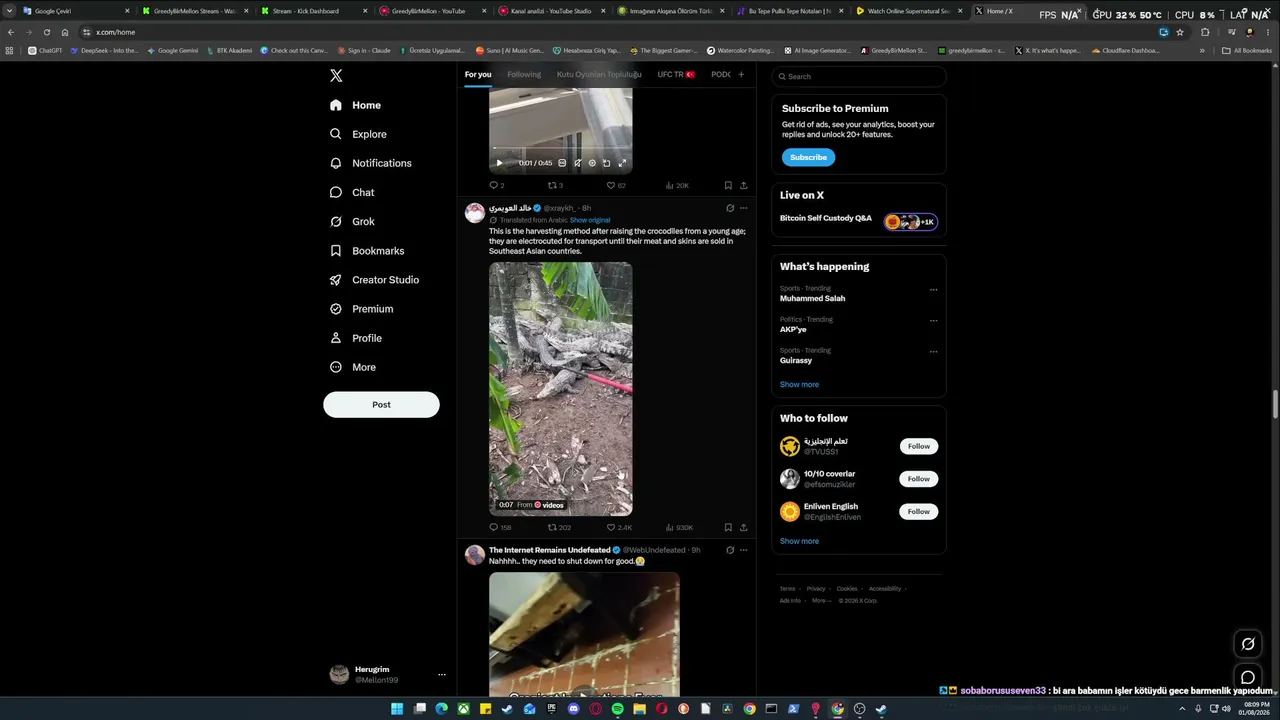The image size is (1280, 720).
Task: Open account switcher menu next to Herugrim
Action: click(441, 675)
